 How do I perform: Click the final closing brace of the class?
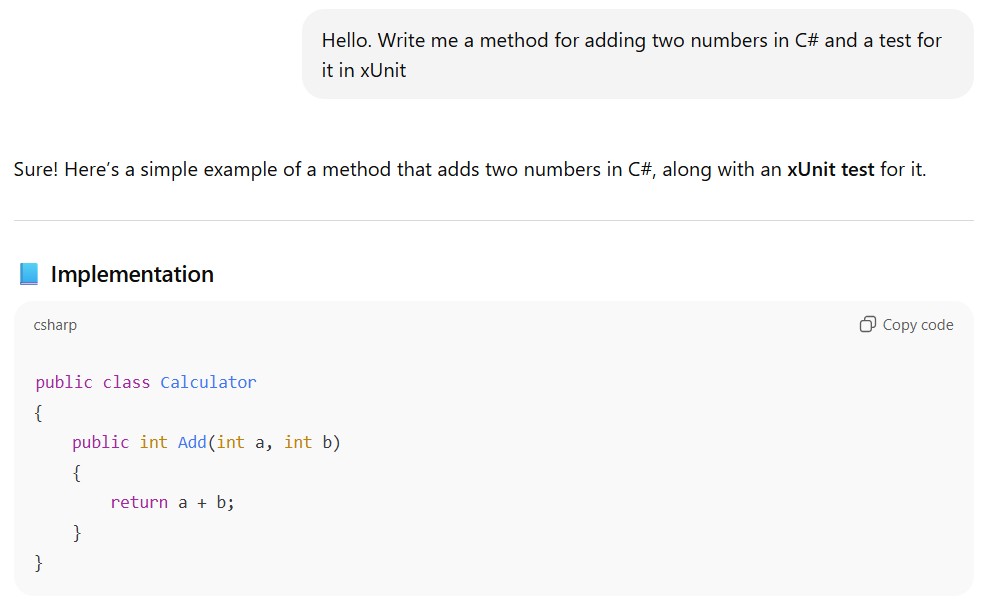(39, 563)
